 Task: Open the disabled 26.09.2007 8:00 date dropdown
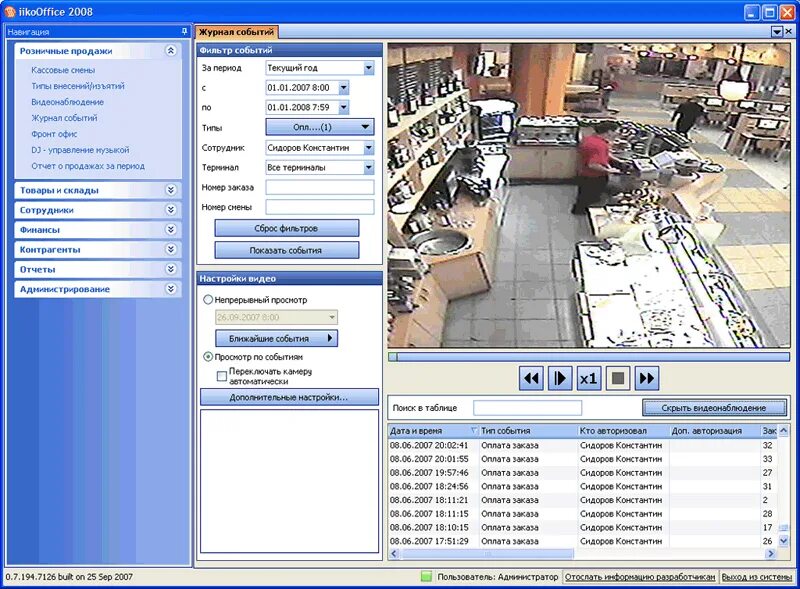(x=332, y=317)
